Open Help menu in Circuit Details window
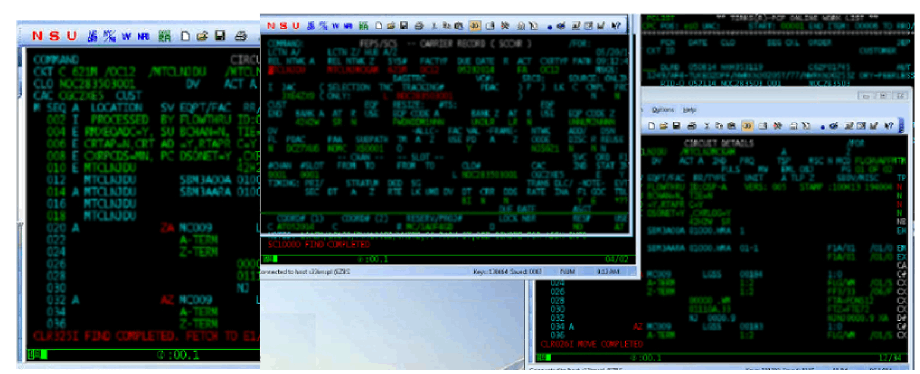This screenshot has height=374, width=920. click(689, 110)
